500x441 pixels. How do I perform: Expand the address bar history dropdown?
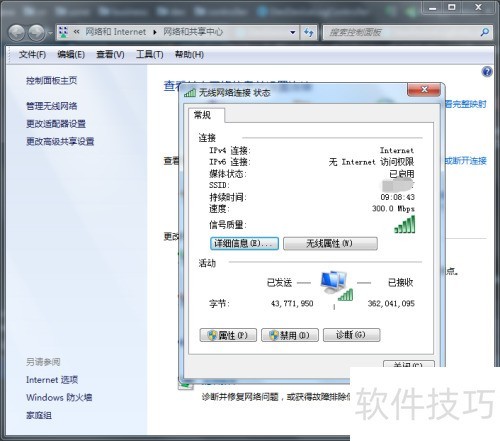point(293,32)
